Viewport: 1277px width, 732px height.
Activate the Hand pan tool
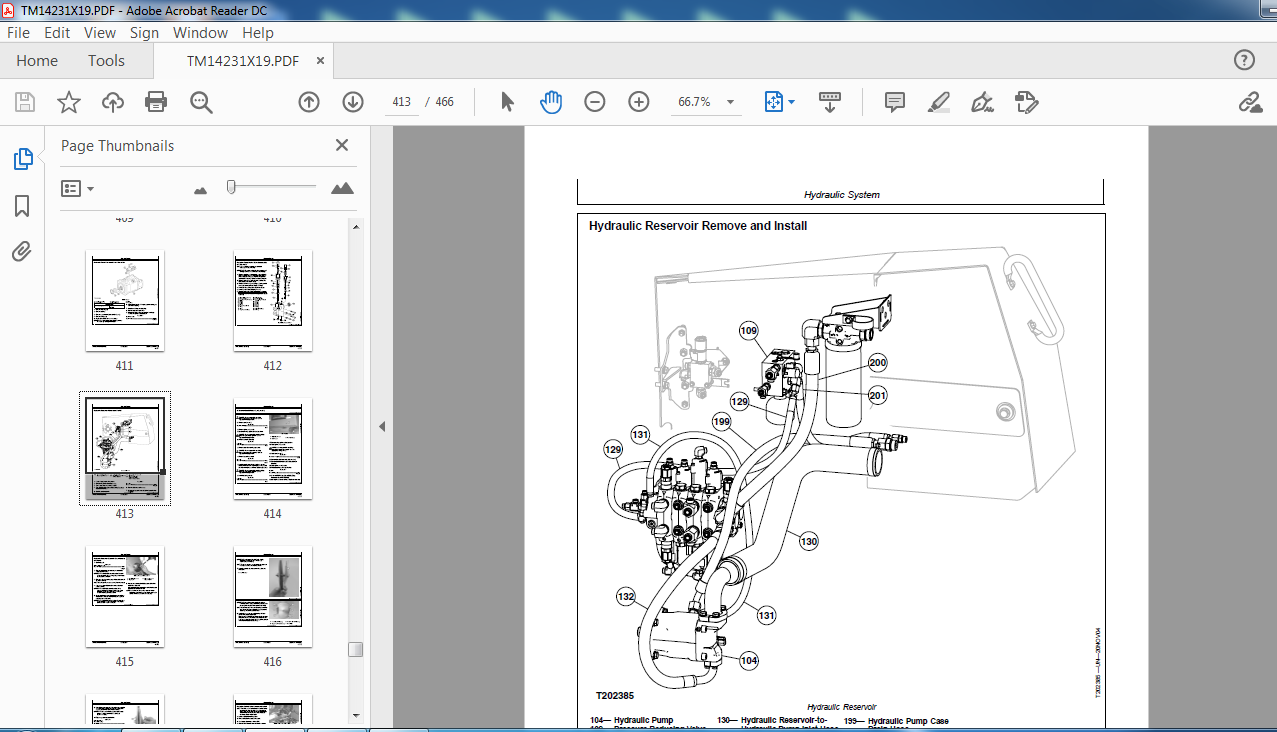click(551, 102)
